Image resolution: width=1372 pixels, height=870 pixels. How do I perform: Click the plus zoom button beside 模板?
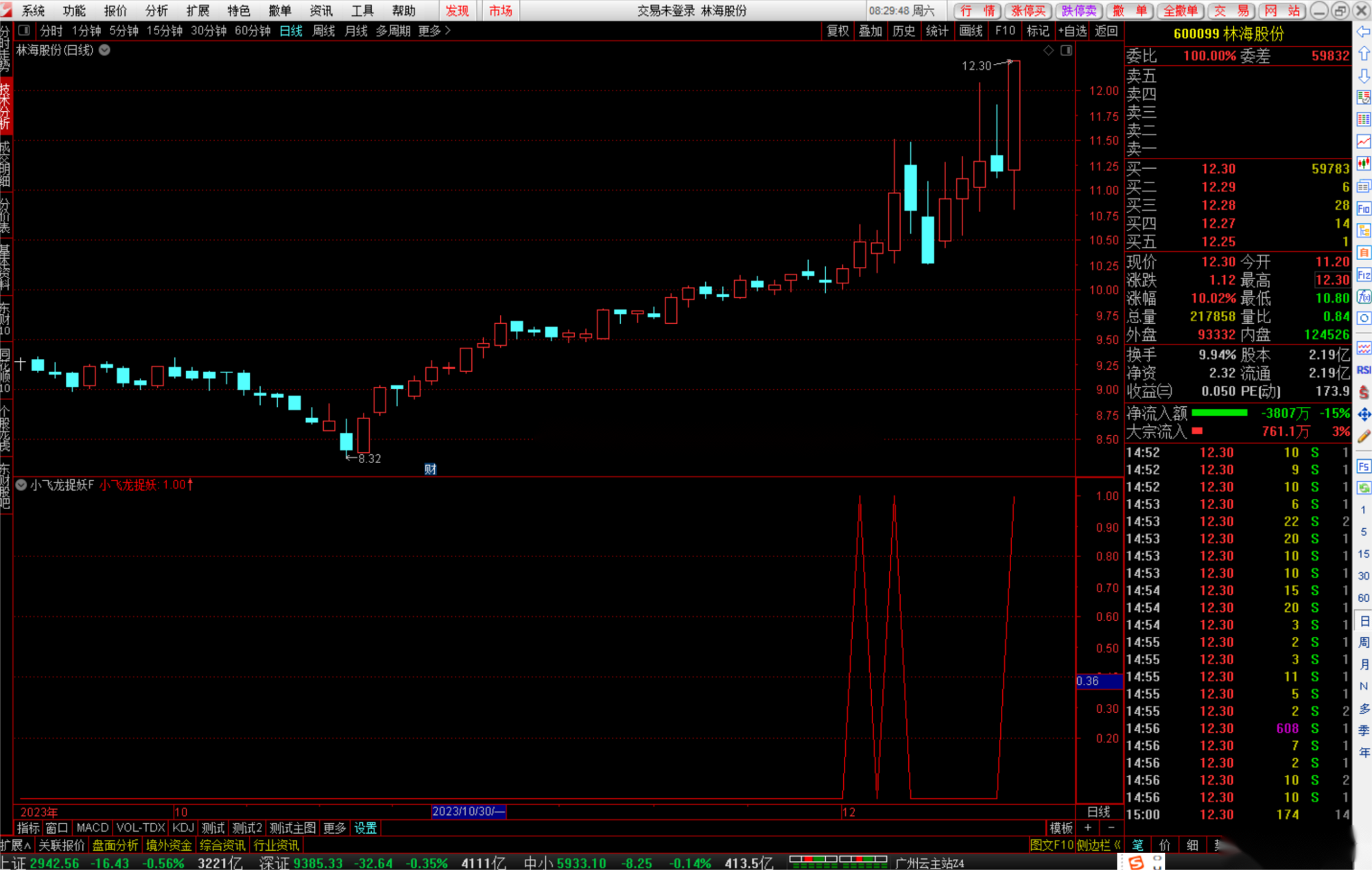pos(1088,828)
